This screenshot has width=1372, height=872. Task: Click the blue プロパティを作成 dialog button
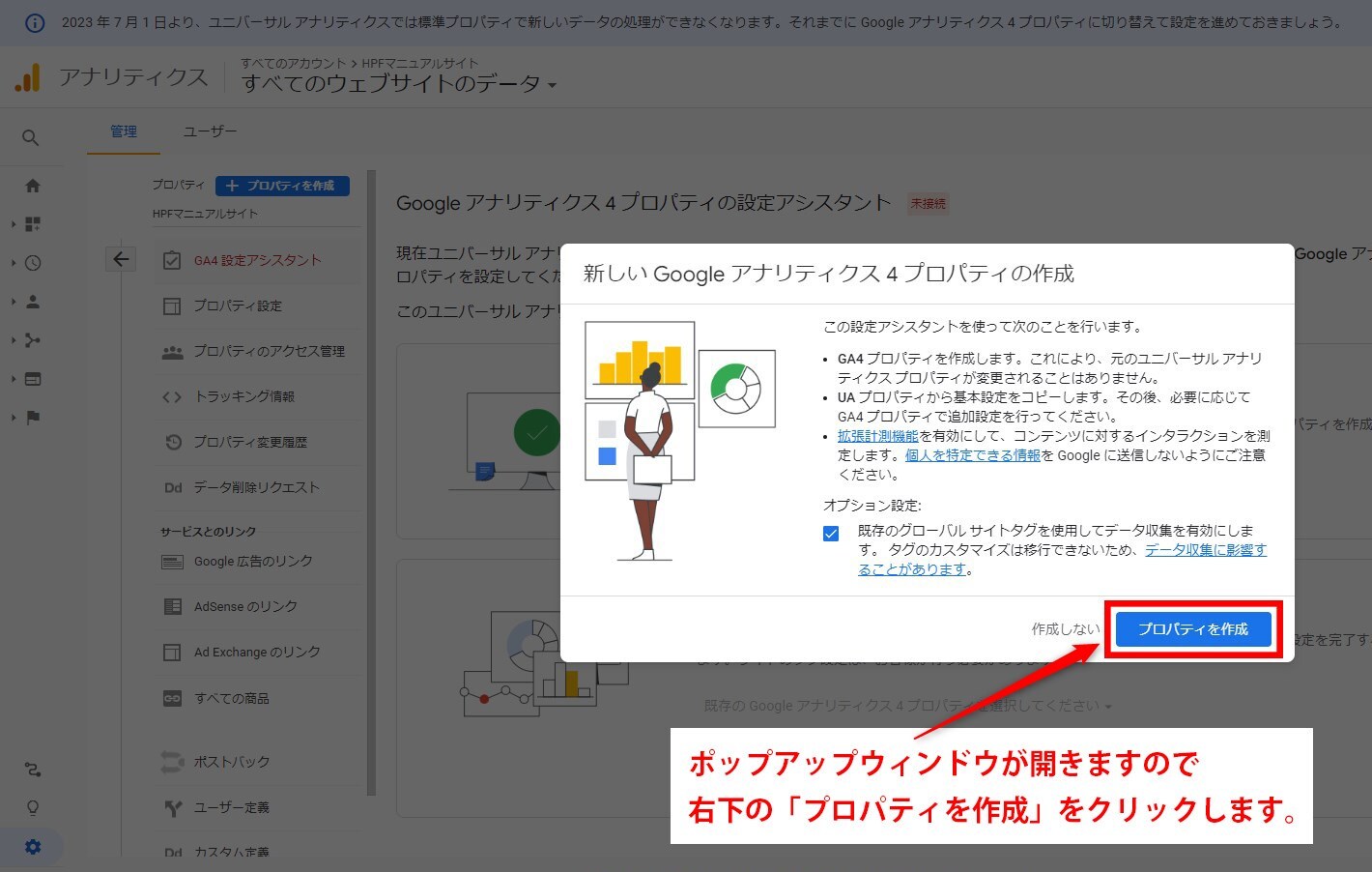tap(1193, 629)
